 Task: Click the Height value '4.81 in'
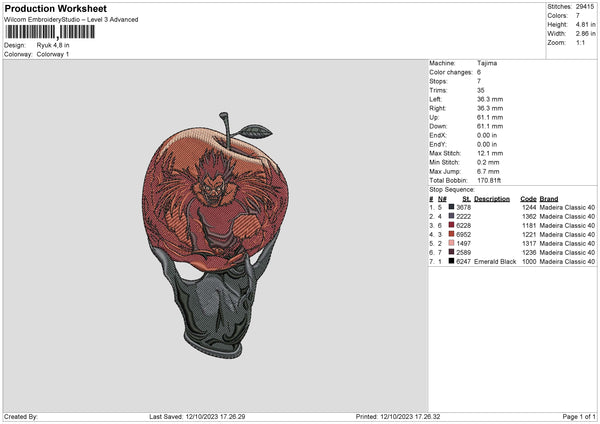coord(586,24)
